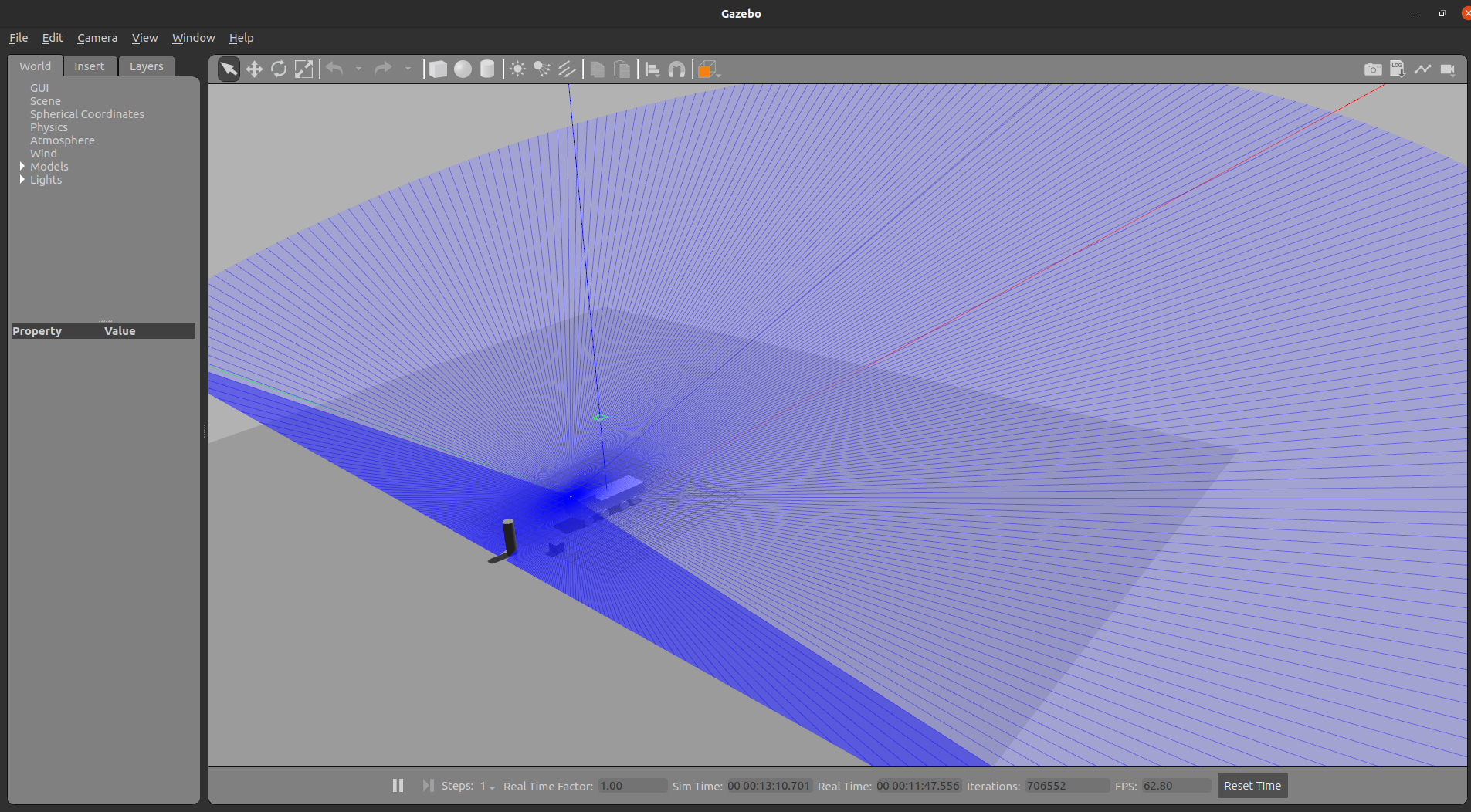
Task: Change view angle with orange cube icon
Action: 707,70
